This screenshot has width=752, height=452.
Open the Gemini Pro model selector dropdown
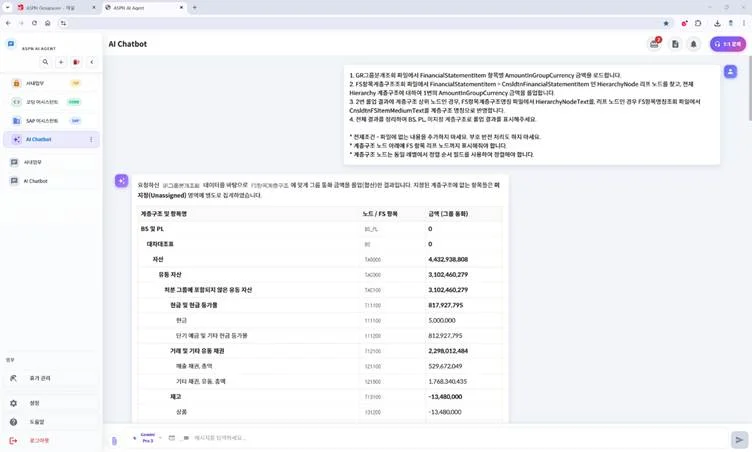(x=148, y=438)
